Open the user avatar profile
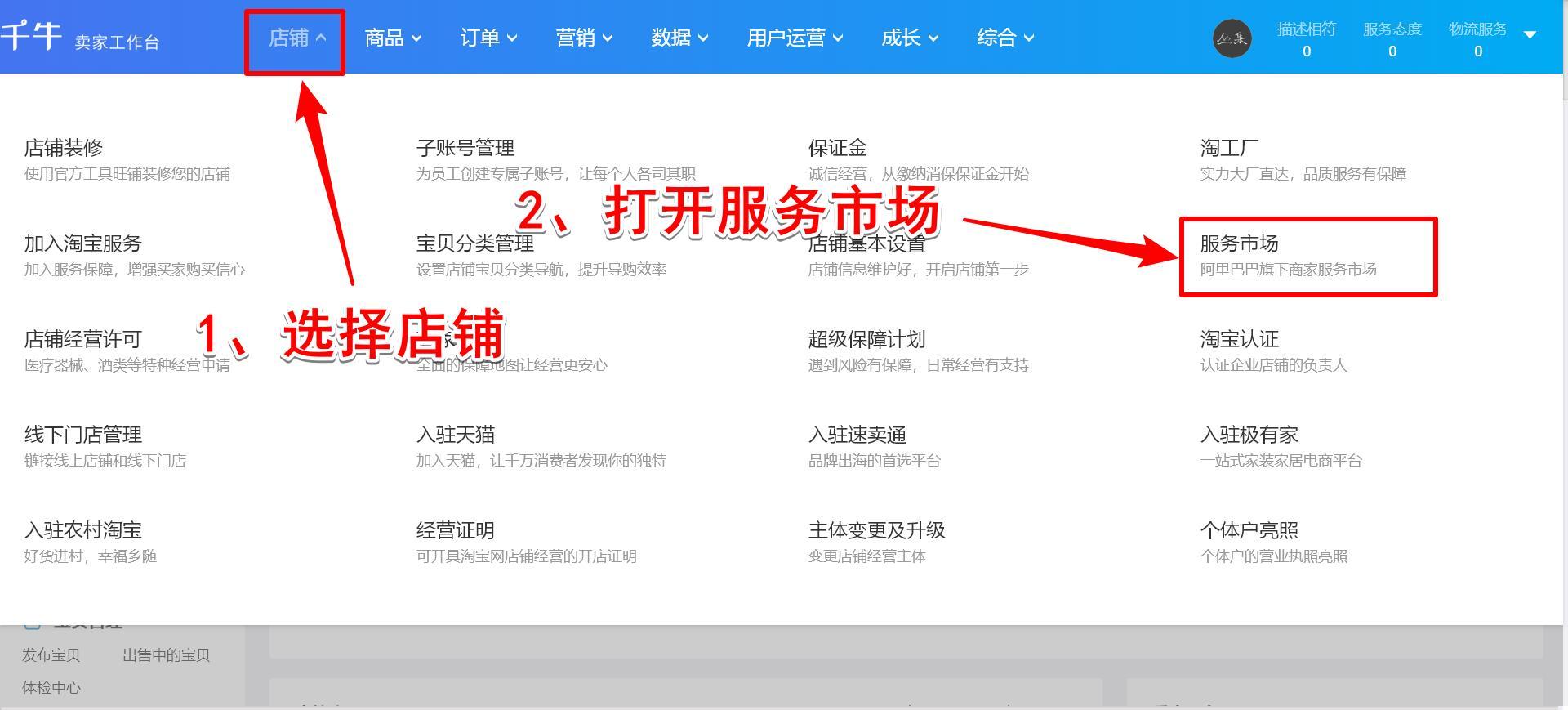Image resolution: width=1568 pixels, height=710 pixels. tap(1232, 38)
